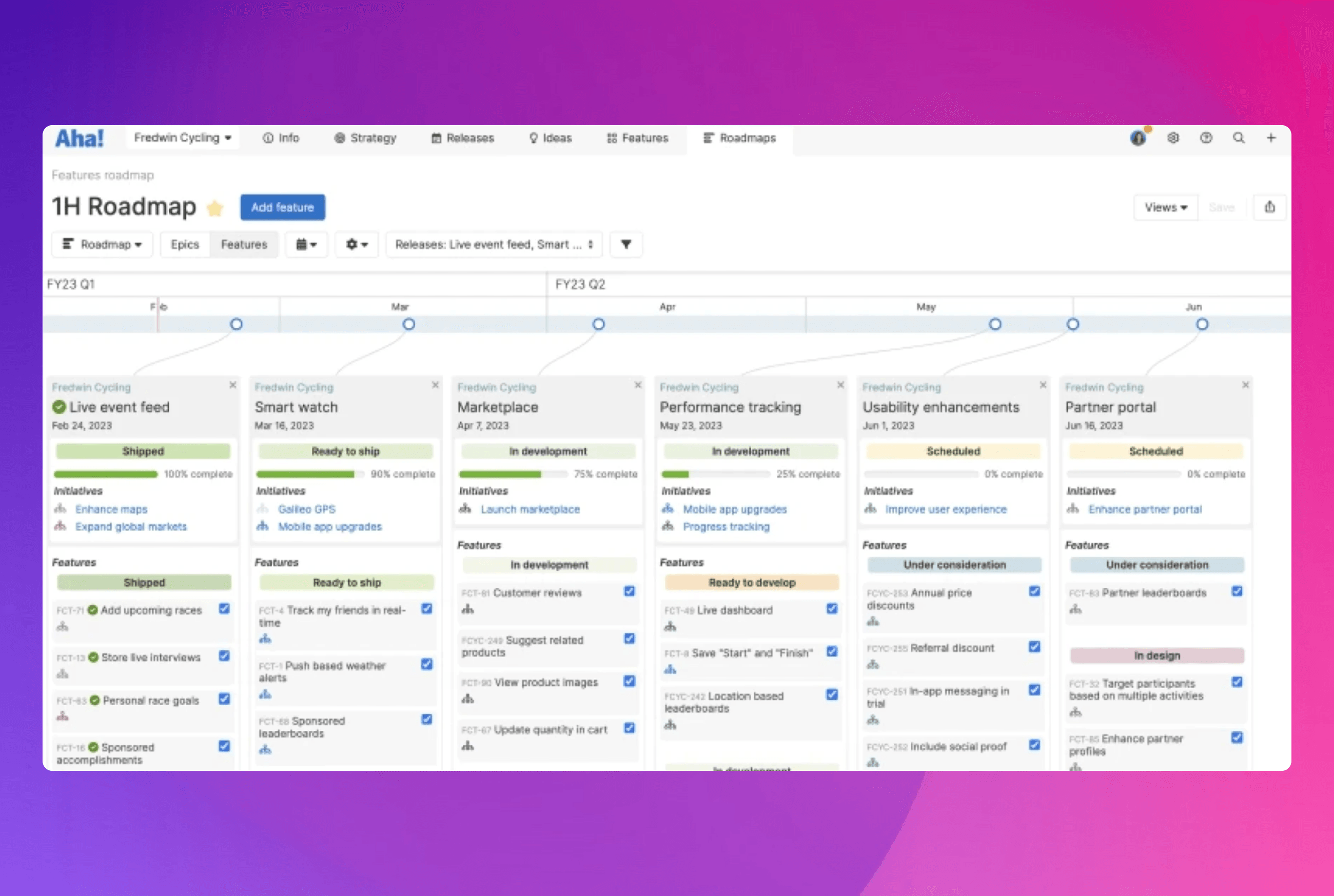This screenshot has height=896, width=1334.
Task: Open the search icon in the top bar
Action: [1239, 138]
